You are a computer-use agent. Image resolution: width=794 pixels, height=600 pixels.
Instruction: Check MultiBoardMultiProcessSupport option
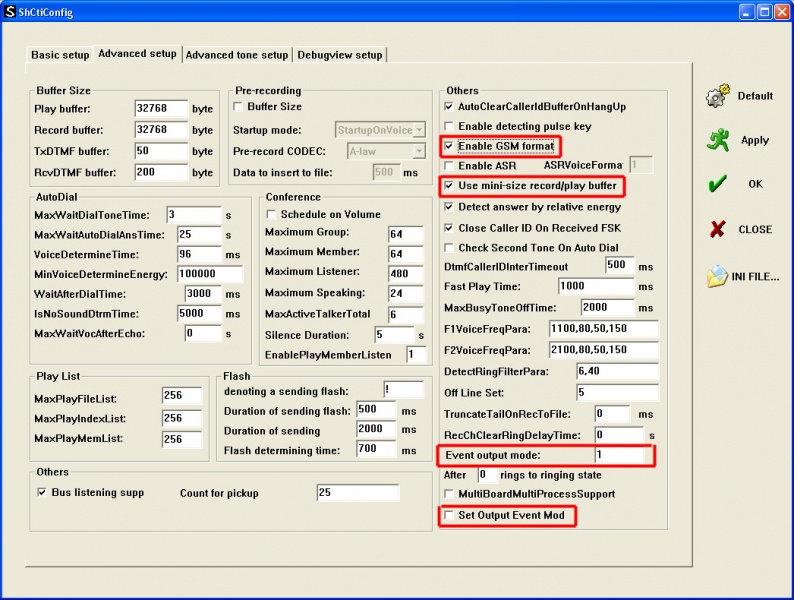click(448, 494)
